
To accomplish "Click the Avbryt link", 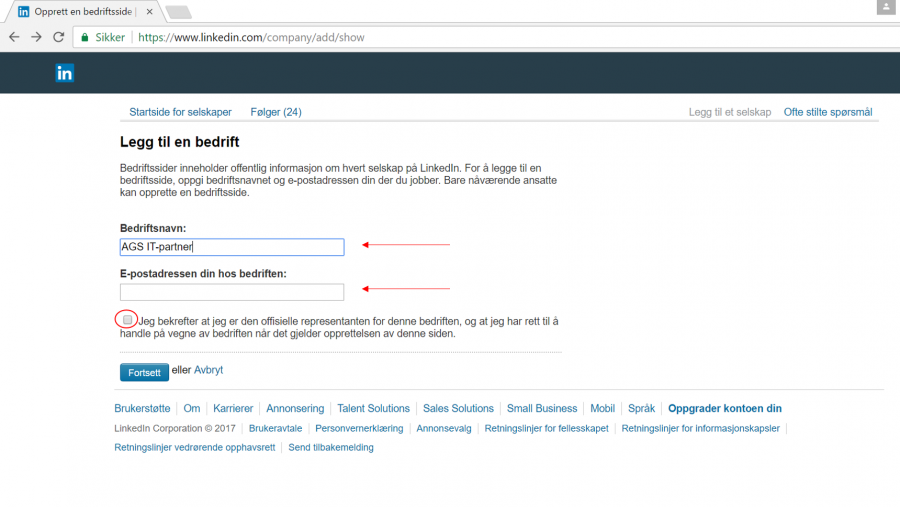I will pyautogui.click(x=208, y=370).
